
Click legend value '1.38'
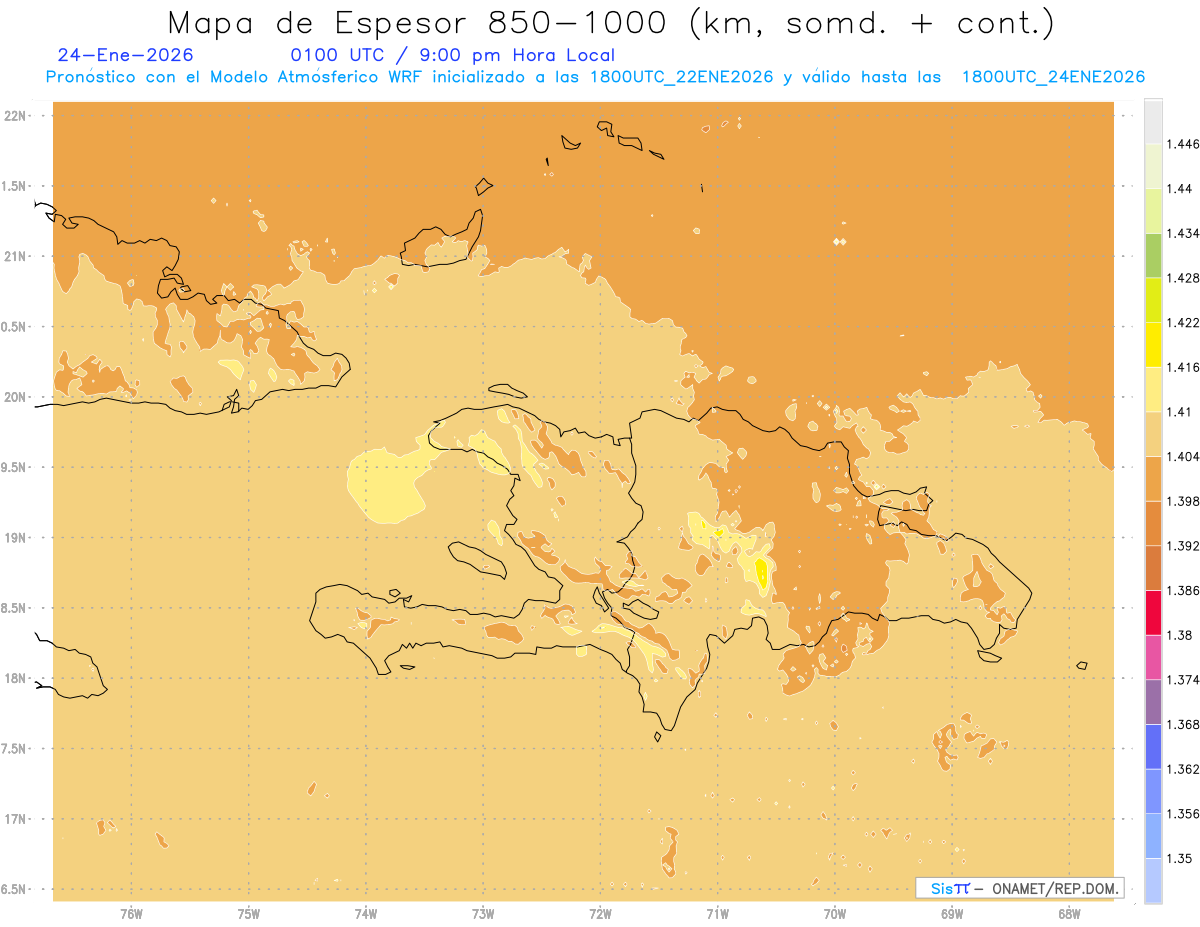pyautogui.click(x=1180, y=635)
